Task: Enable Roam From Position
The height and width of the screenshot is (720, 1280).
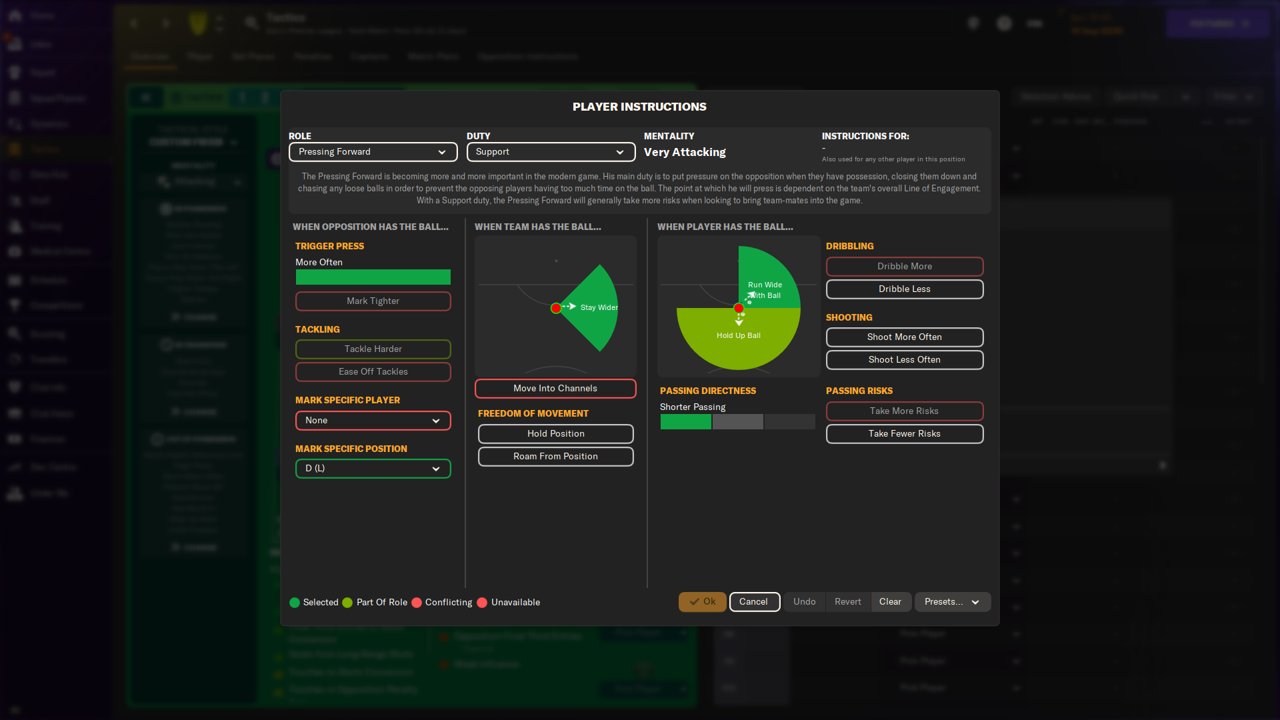Action: (555, 456)
